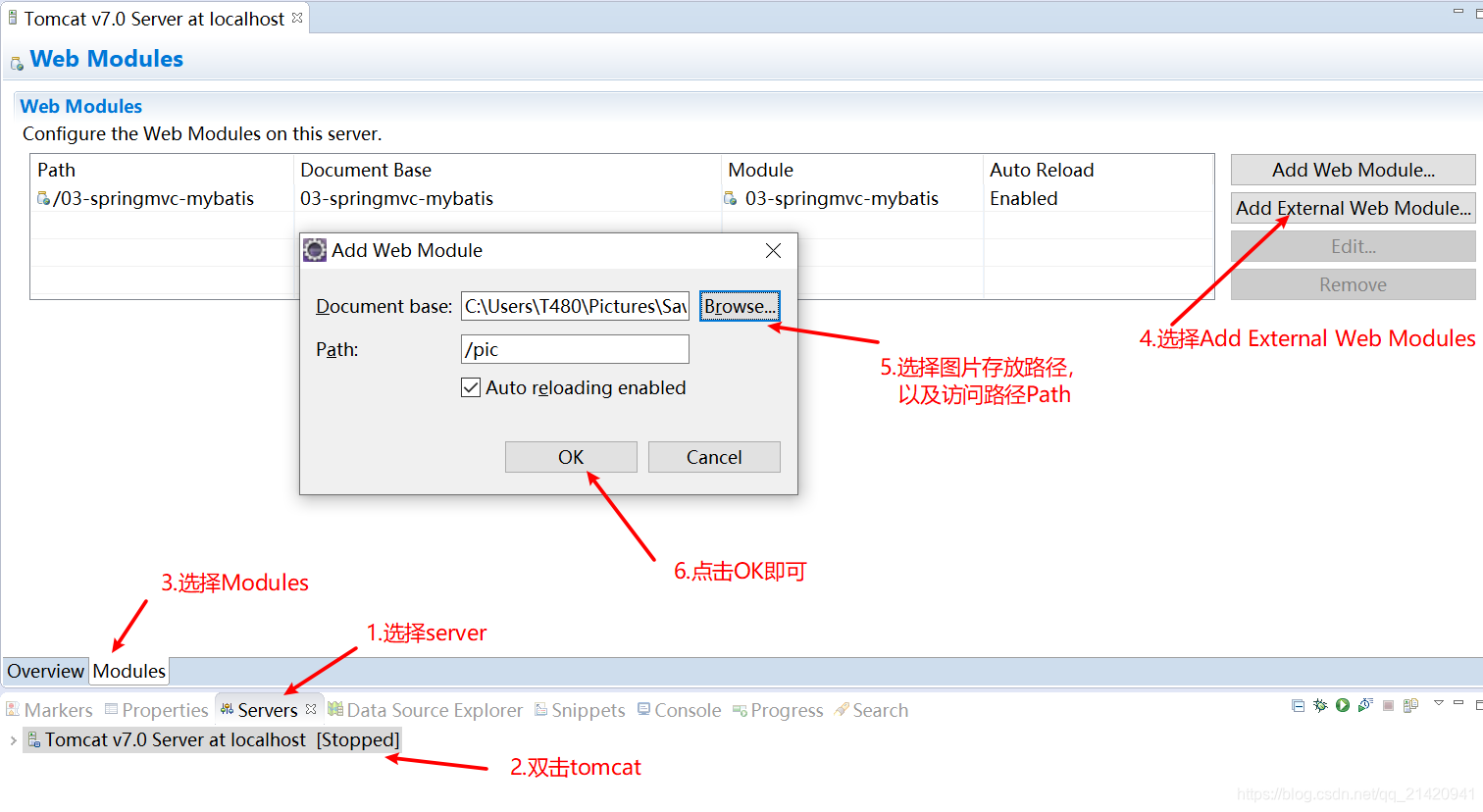Click Add External Web Module... button
Viewport: 1483px width, 812px height.
click(1353, 208)
